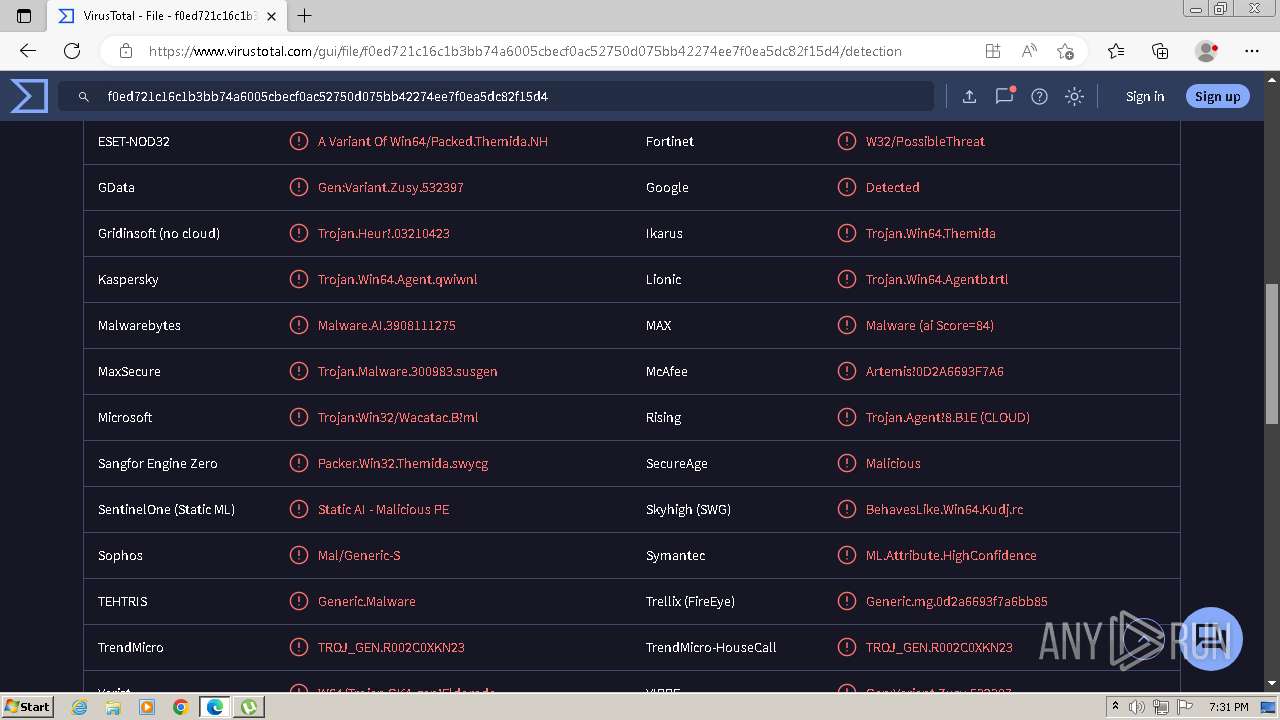The image size is (1280, 720).
Task: Click ESET-NOD32 detection warning icon
Action: coord(298,141)
